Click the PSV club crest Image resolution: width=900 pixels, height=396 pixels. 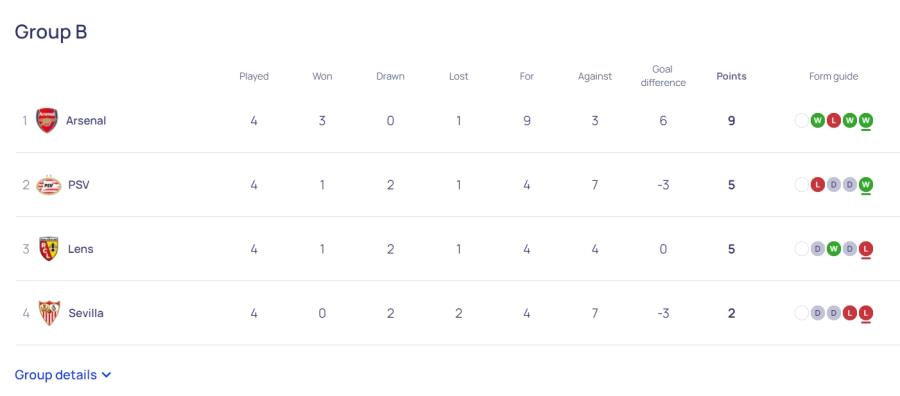point(49,185)
